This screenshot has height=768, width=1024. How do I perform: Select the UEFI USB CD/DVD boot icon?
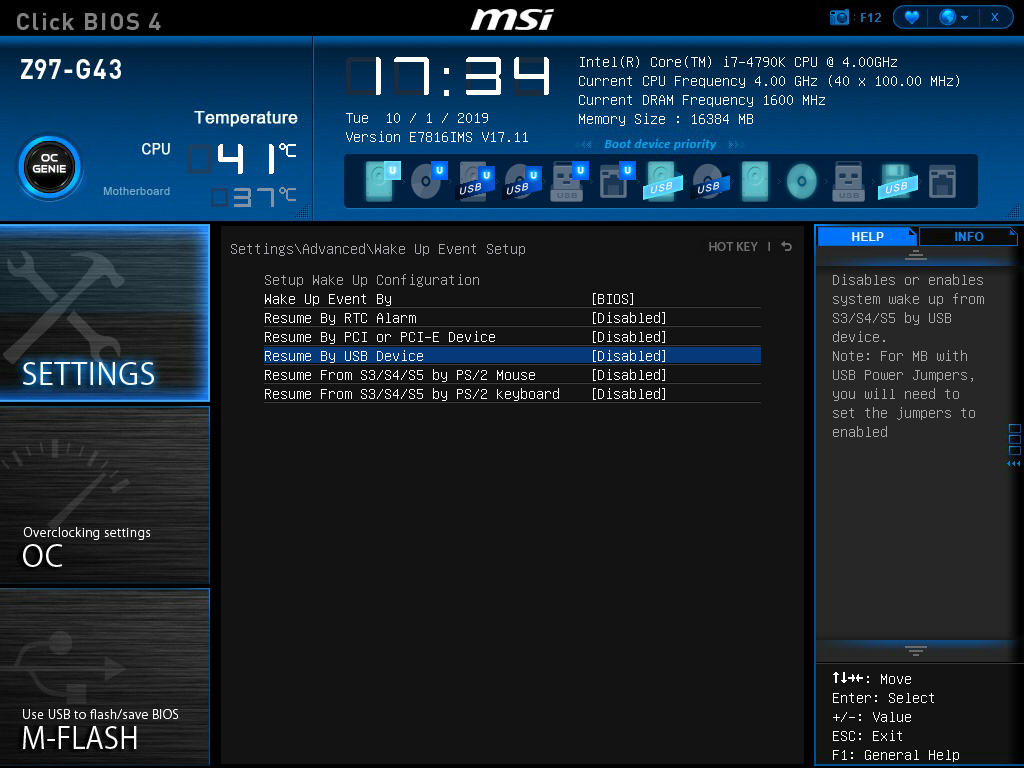[522, 180]
